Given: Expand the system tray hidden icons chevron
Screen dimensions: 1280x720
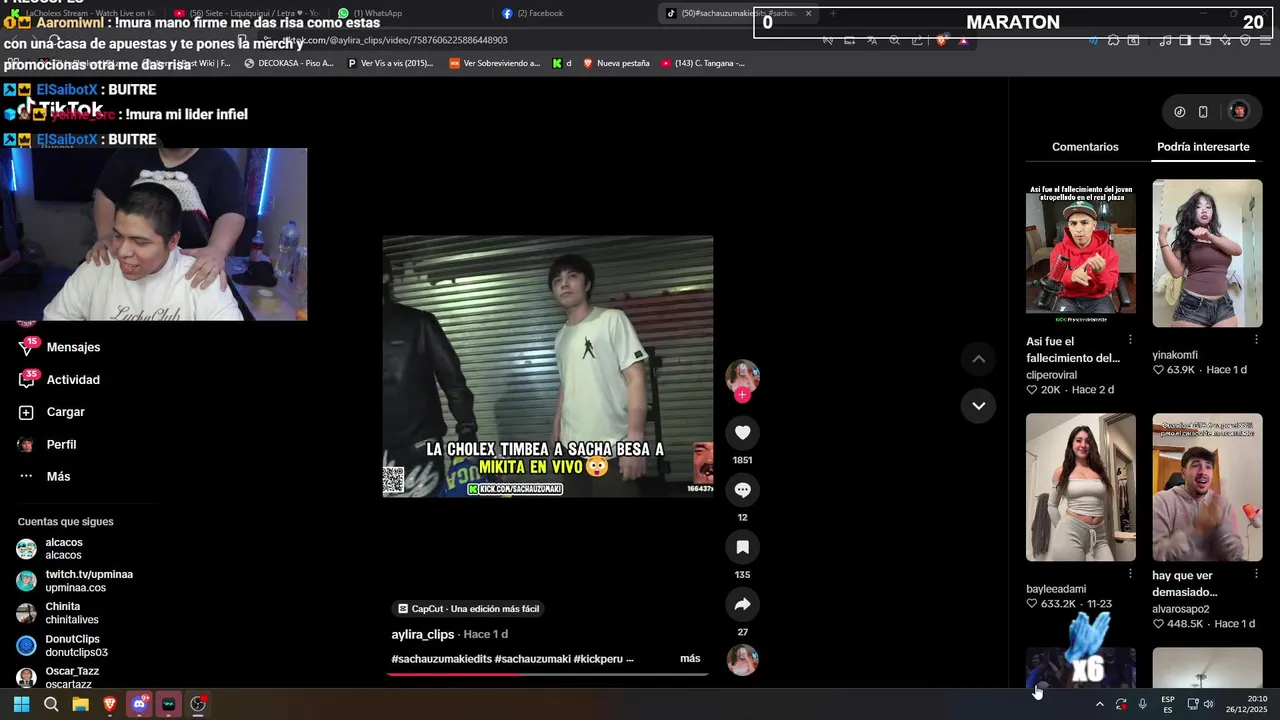Looking at the screenshot, I should click(x=1099, y=704).
